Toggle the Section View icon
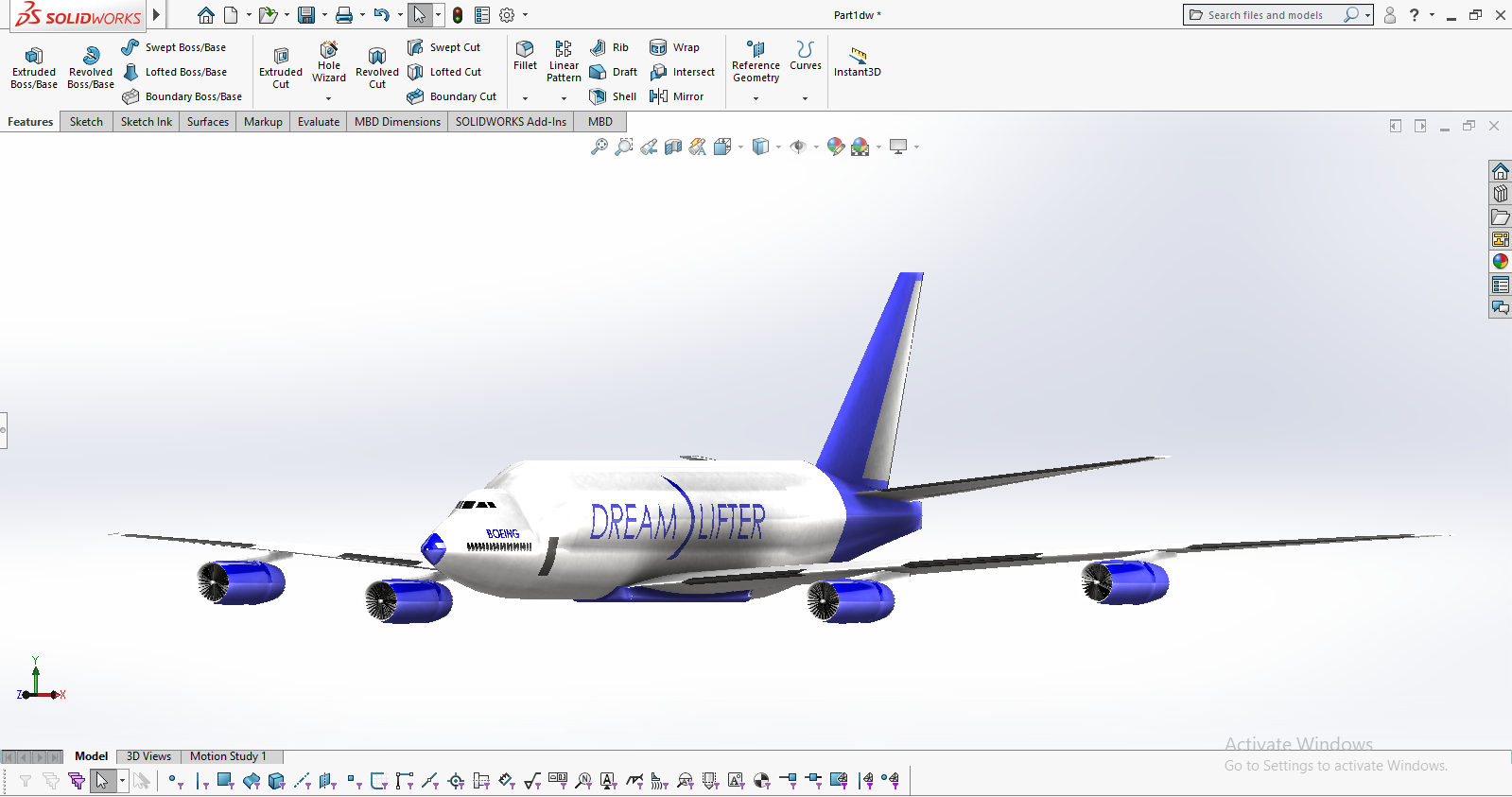This screenshot has width=1512, height=797. (673, 147)
